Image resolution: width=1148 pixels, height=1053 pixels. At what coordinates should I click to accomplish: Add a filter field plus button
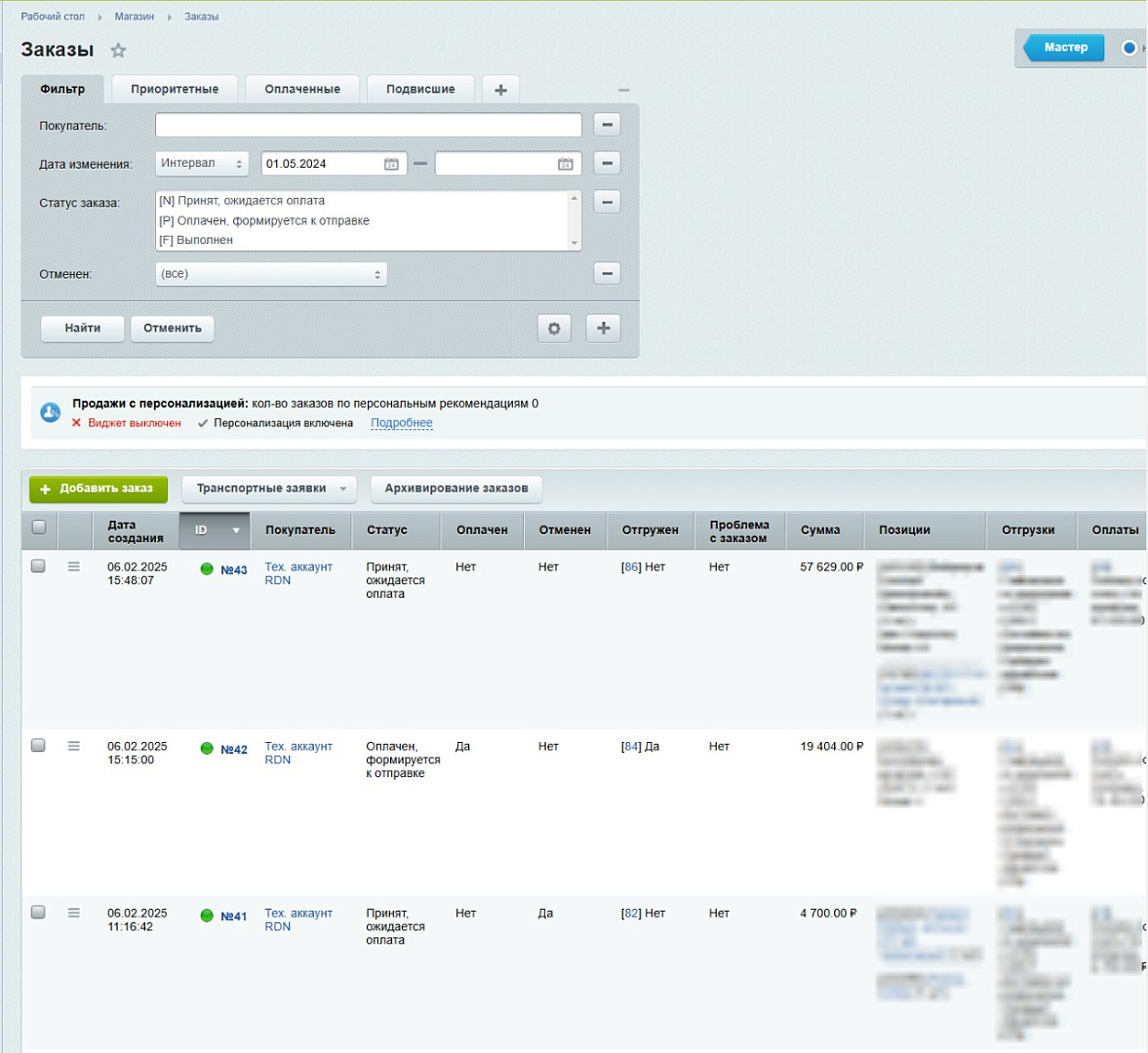604,329
